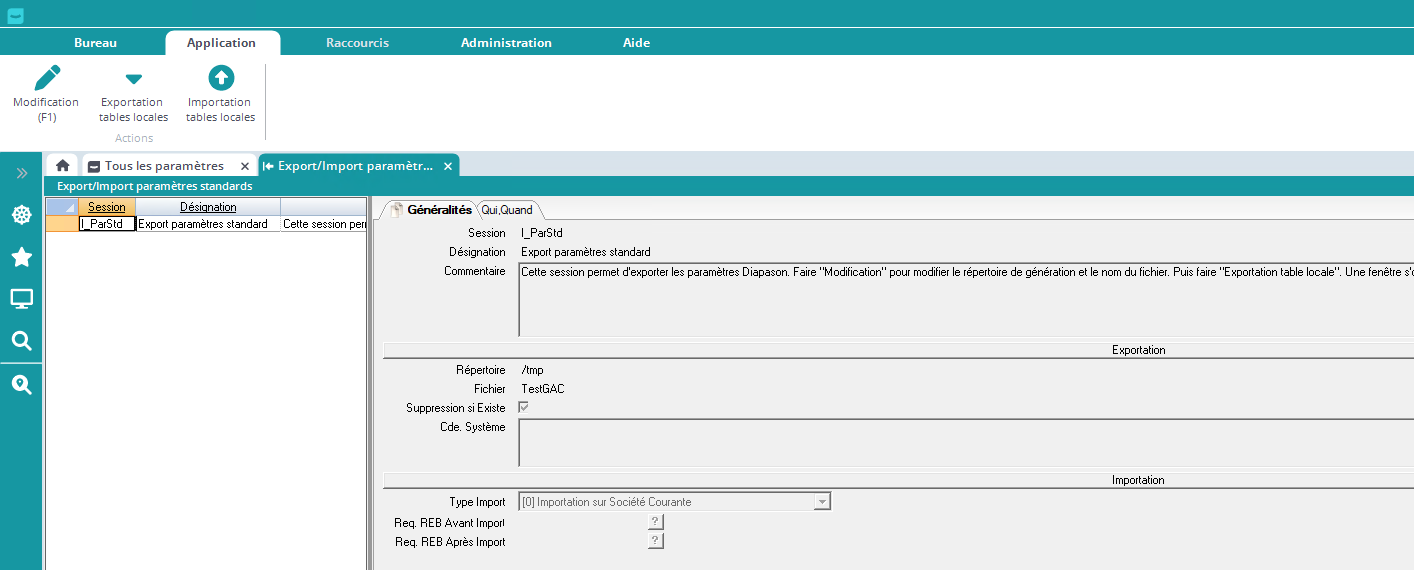Switch to the Qui,Quand tab
This screenshot has height=570, width=1414.
pos(507,210)
